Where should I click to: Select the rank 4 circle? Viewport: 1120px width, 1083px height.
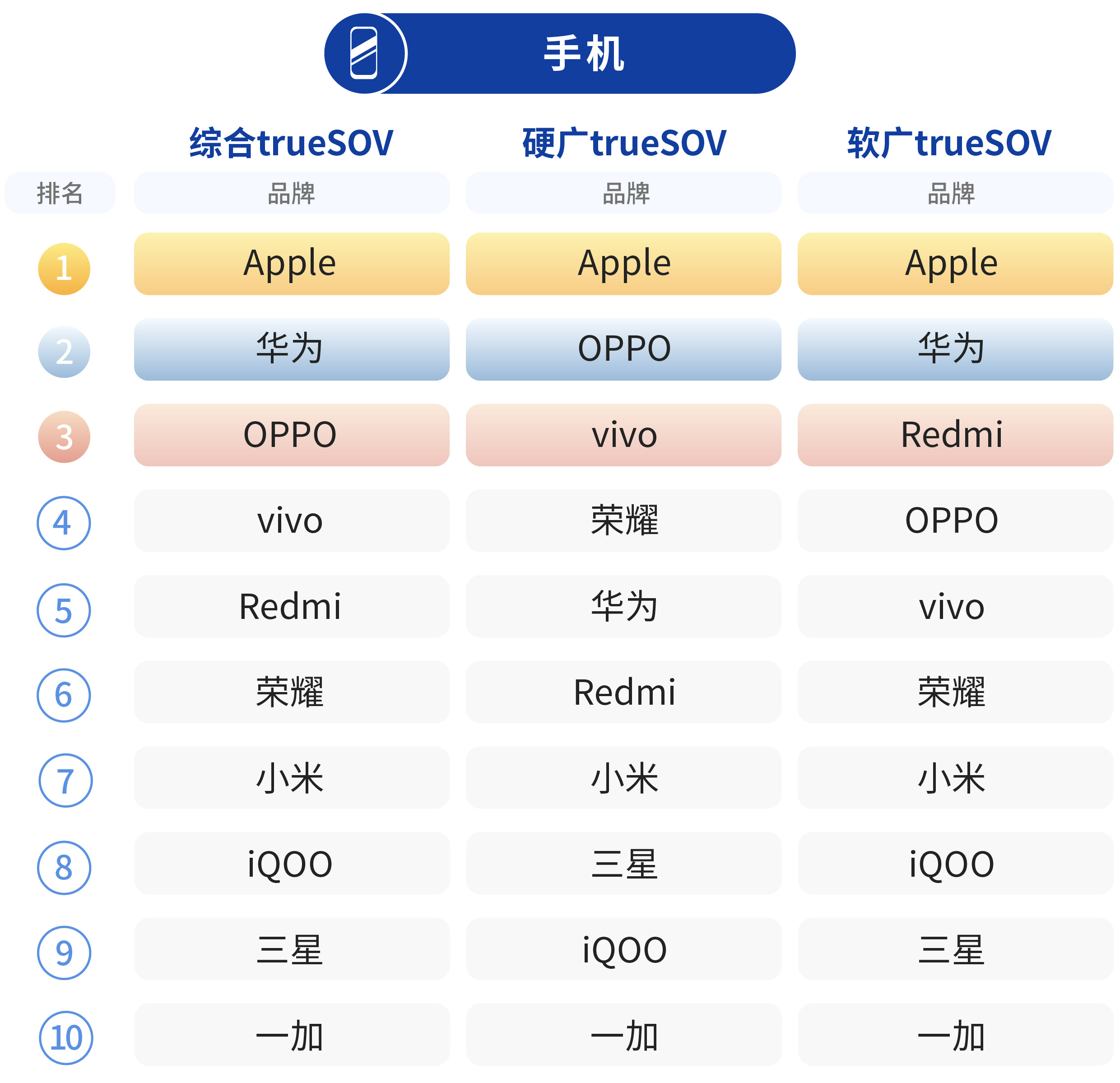click(64, 522)
